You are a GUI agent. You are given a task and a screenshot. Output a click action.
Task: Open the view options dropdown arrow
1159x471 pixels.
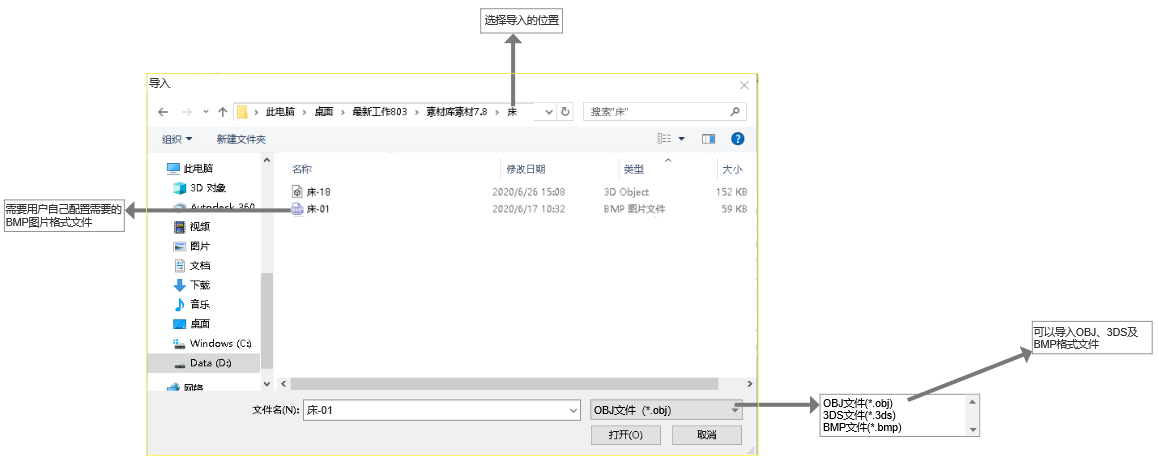pyautogui.click(x=682, y=139)
